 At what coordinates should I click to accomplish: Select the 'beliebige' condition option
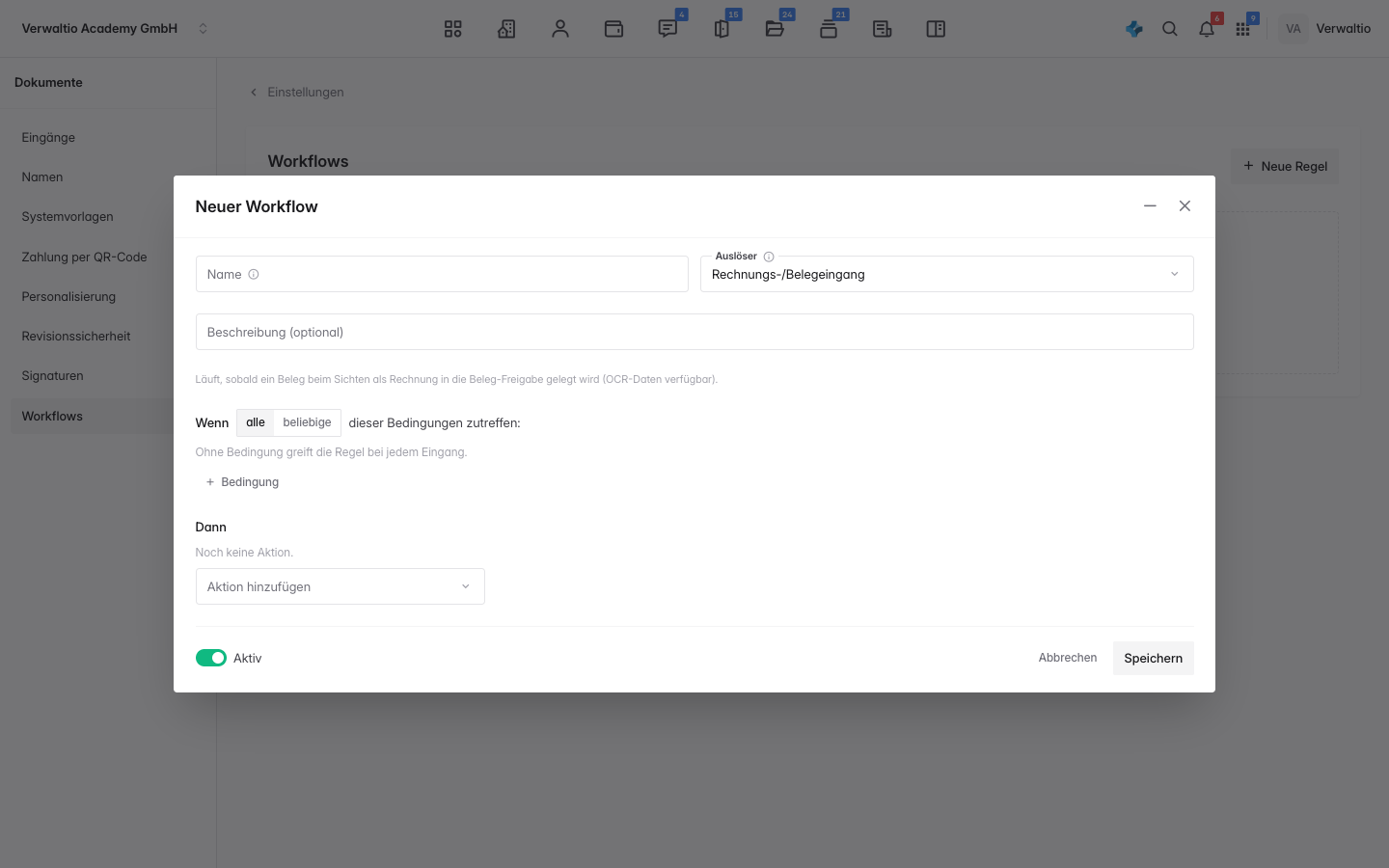[307, 422]
